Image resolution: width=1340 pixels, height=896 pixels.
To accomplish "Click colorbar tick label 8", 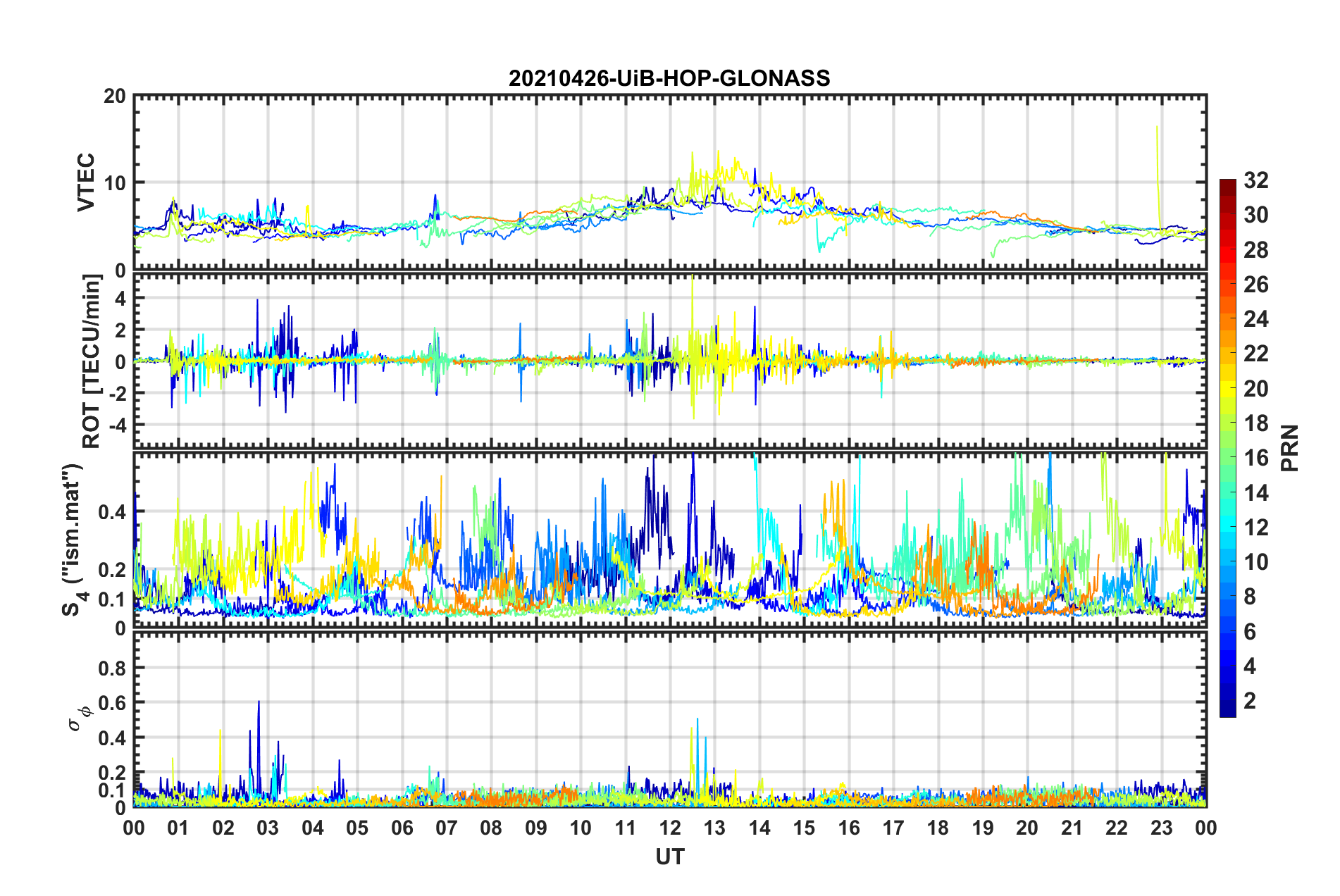I will (1249, 597).
